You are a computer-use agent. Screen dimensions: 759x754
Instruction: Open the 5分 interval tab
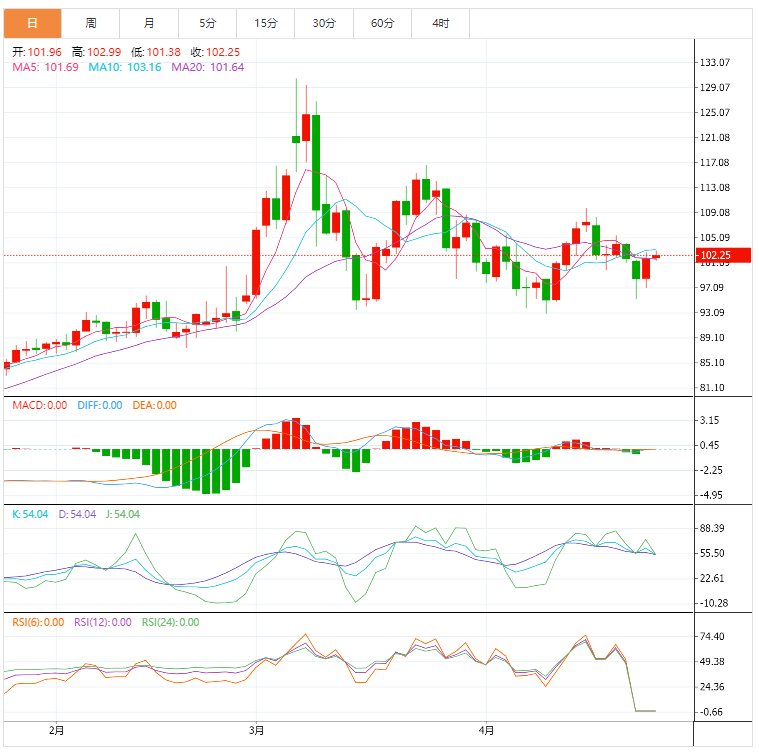[x=207, y=23]
